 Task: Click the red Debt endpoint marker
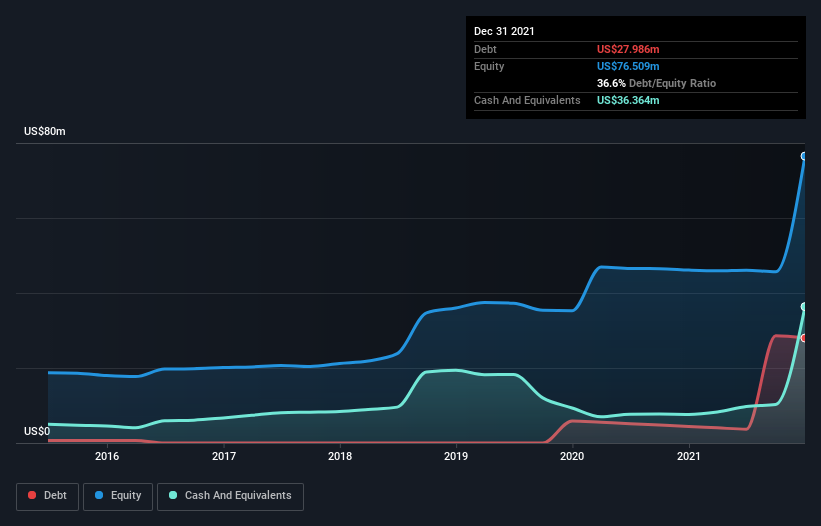pyautogui.click(x=804, y=338)
